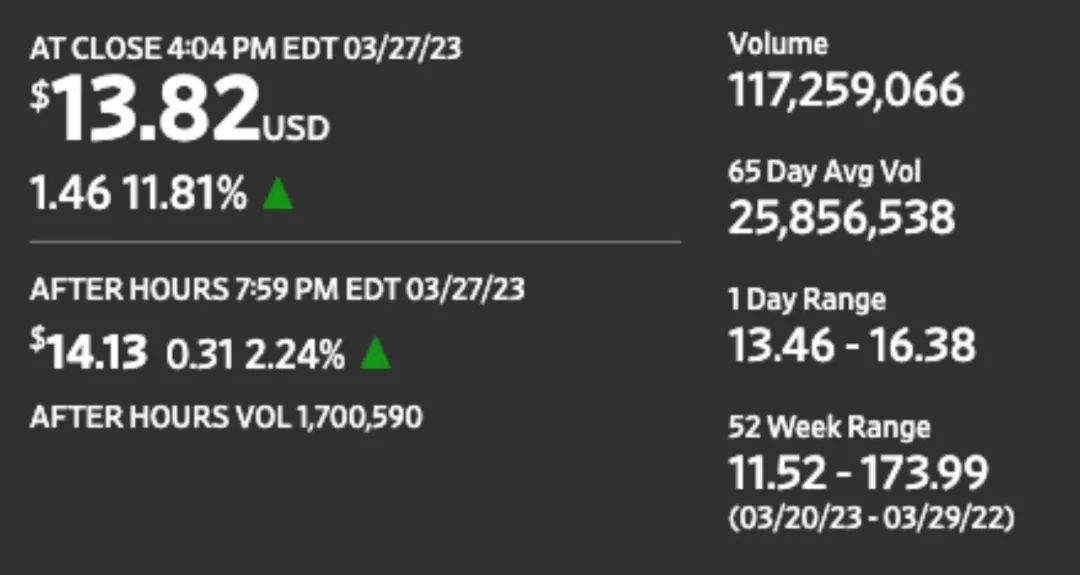Click the green after-hours up arrow icon
The height and width of the screenshot is (575, 1080).
(375, 352)
